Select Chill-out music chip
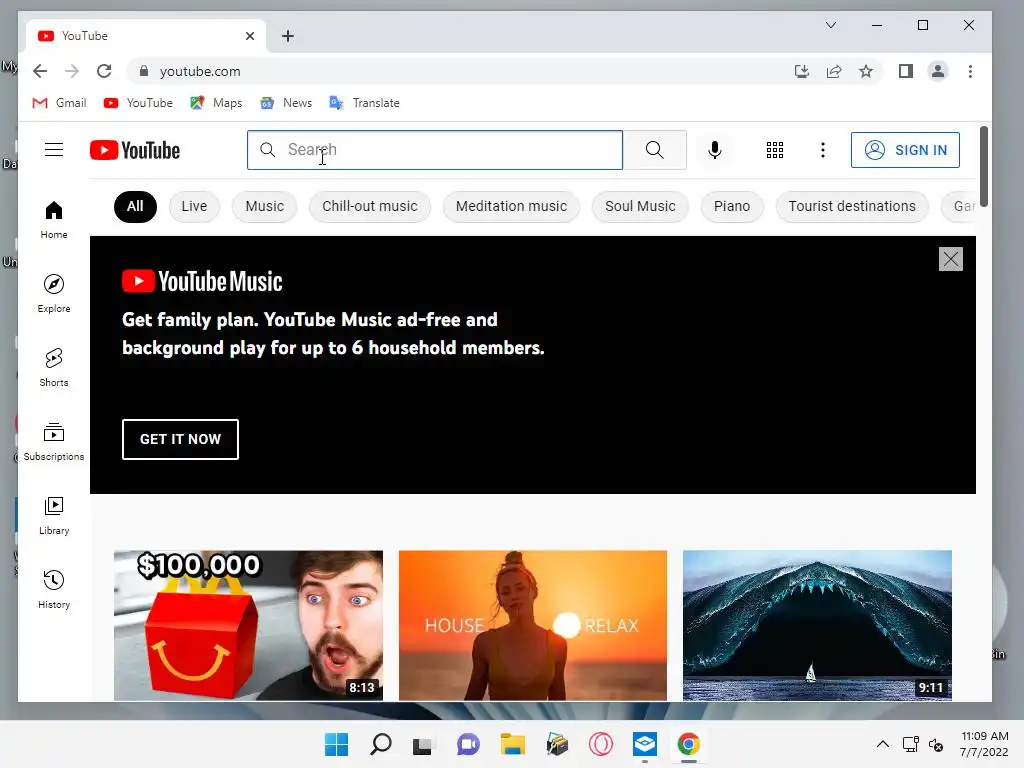Screen dimensions: 1024x768 coord(370,206)
